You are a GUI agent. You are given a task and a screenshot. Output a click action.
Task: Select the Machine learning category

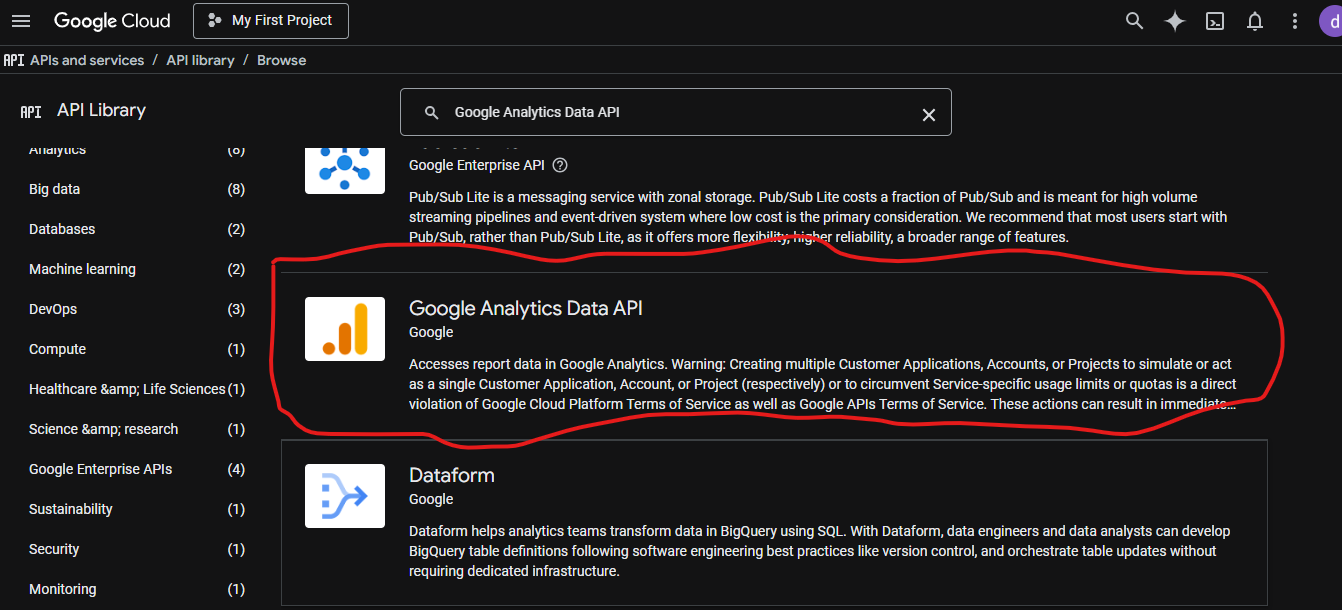pyautogui.click(x=82, y=268)
